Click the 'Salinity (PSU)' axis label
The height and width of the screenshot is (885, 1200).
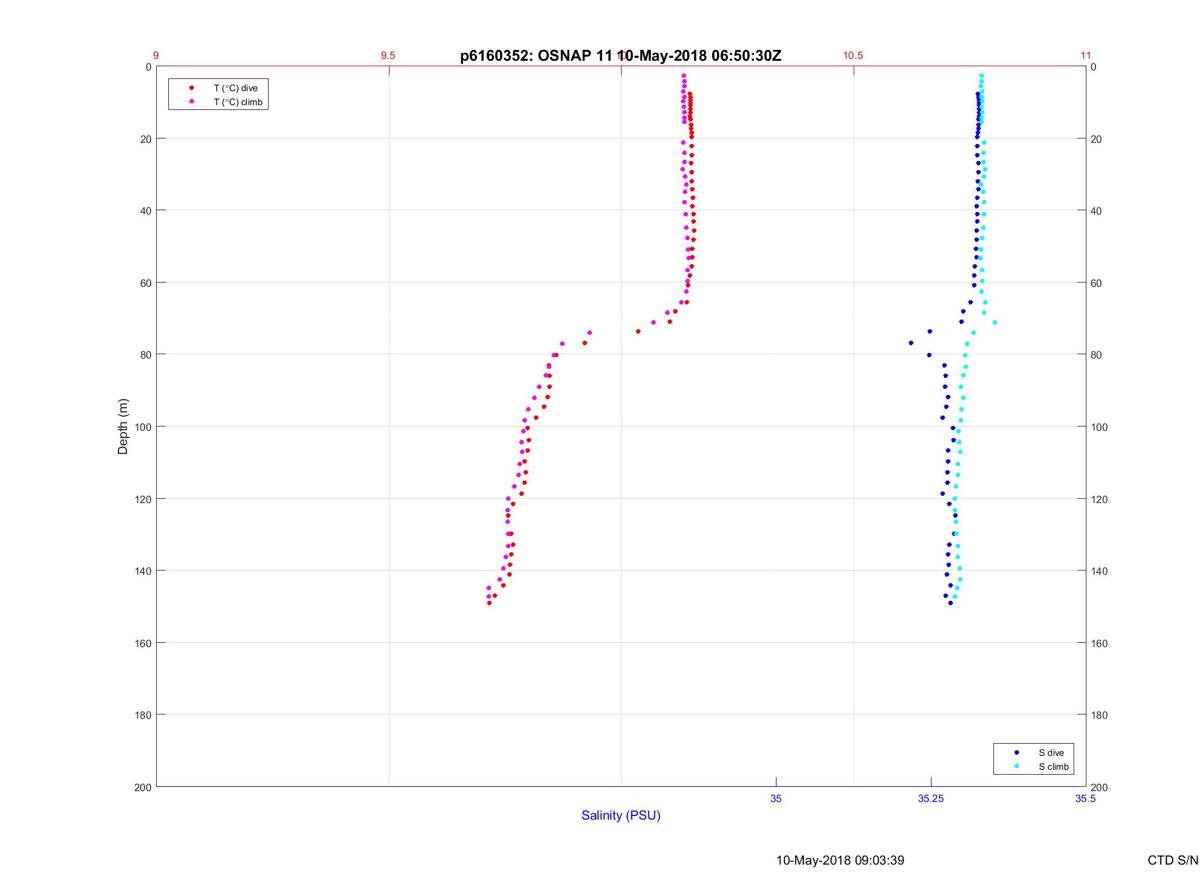pyautogui.click(x=621, y=816)
